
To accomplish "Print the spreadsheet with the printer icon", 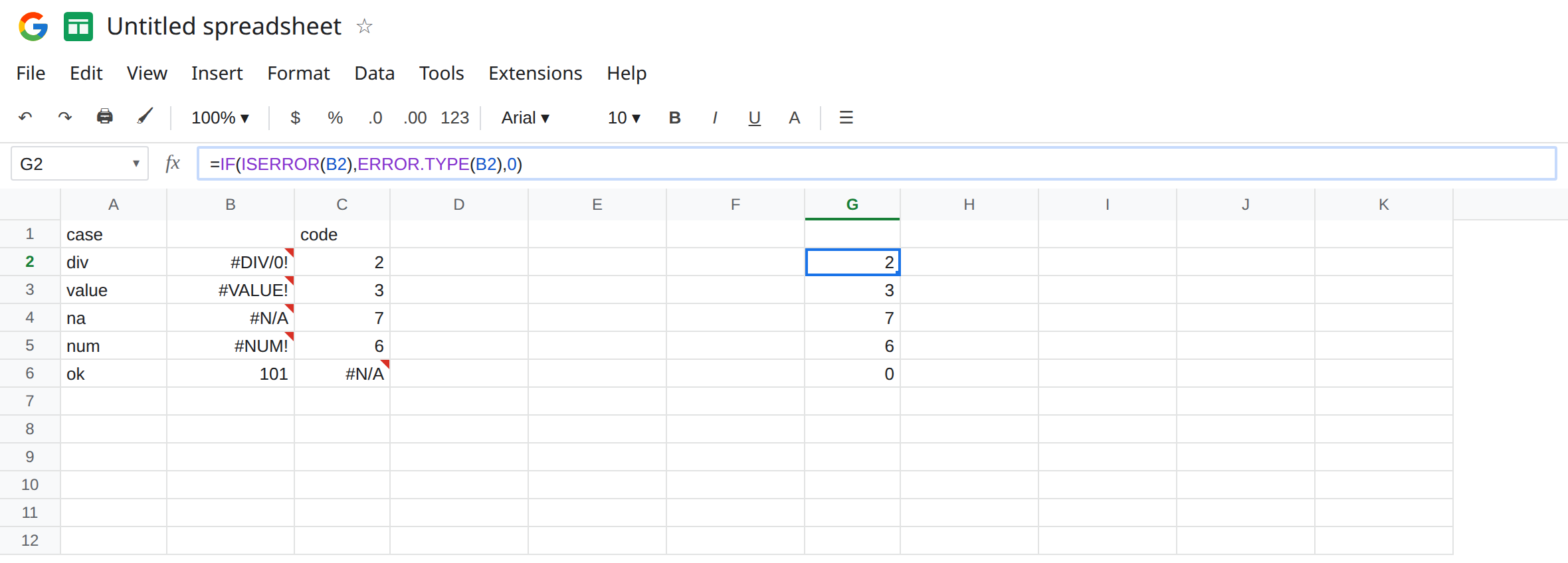I will point(105,117).
